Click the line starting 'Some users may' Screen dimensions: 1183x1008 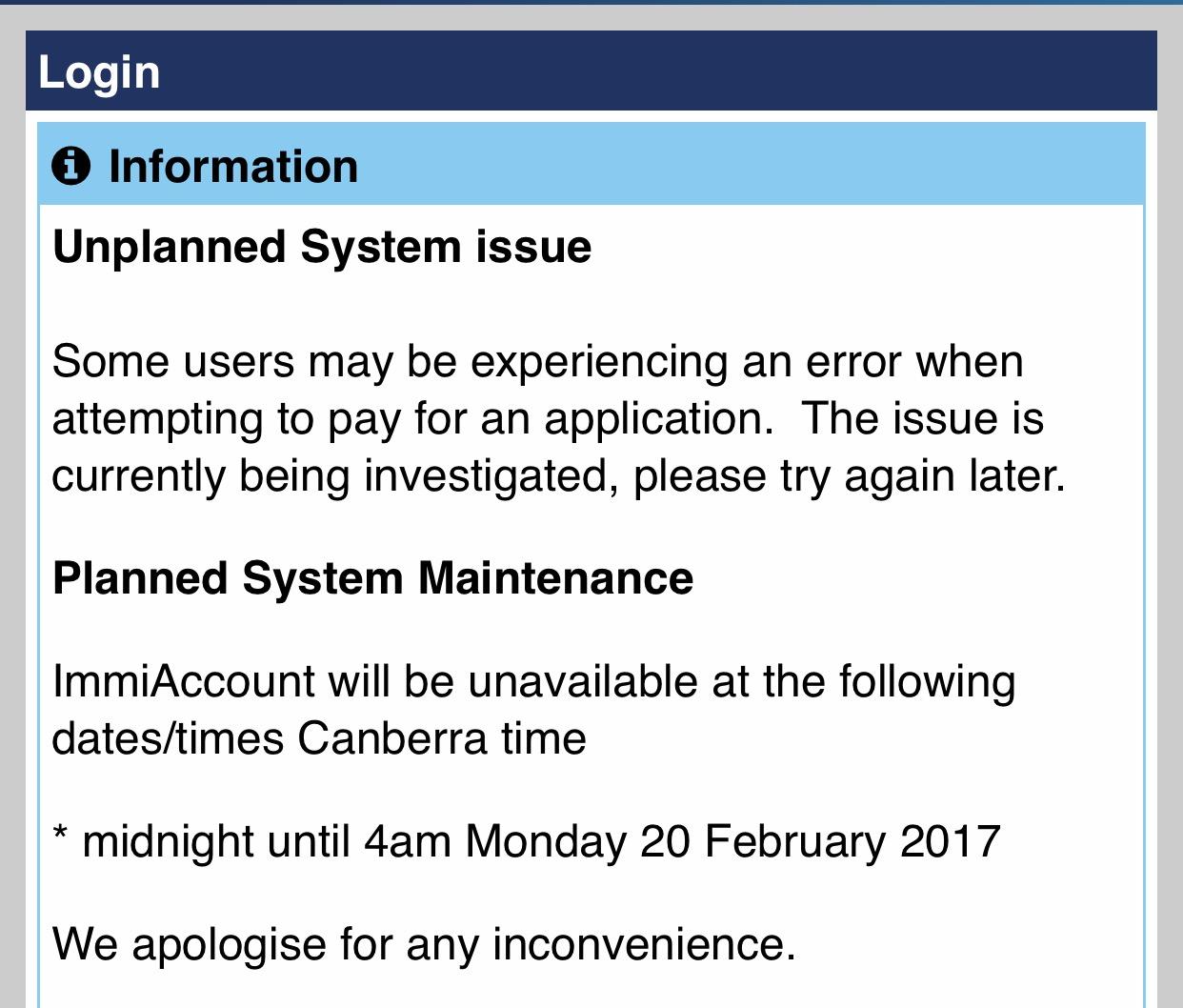537,362
